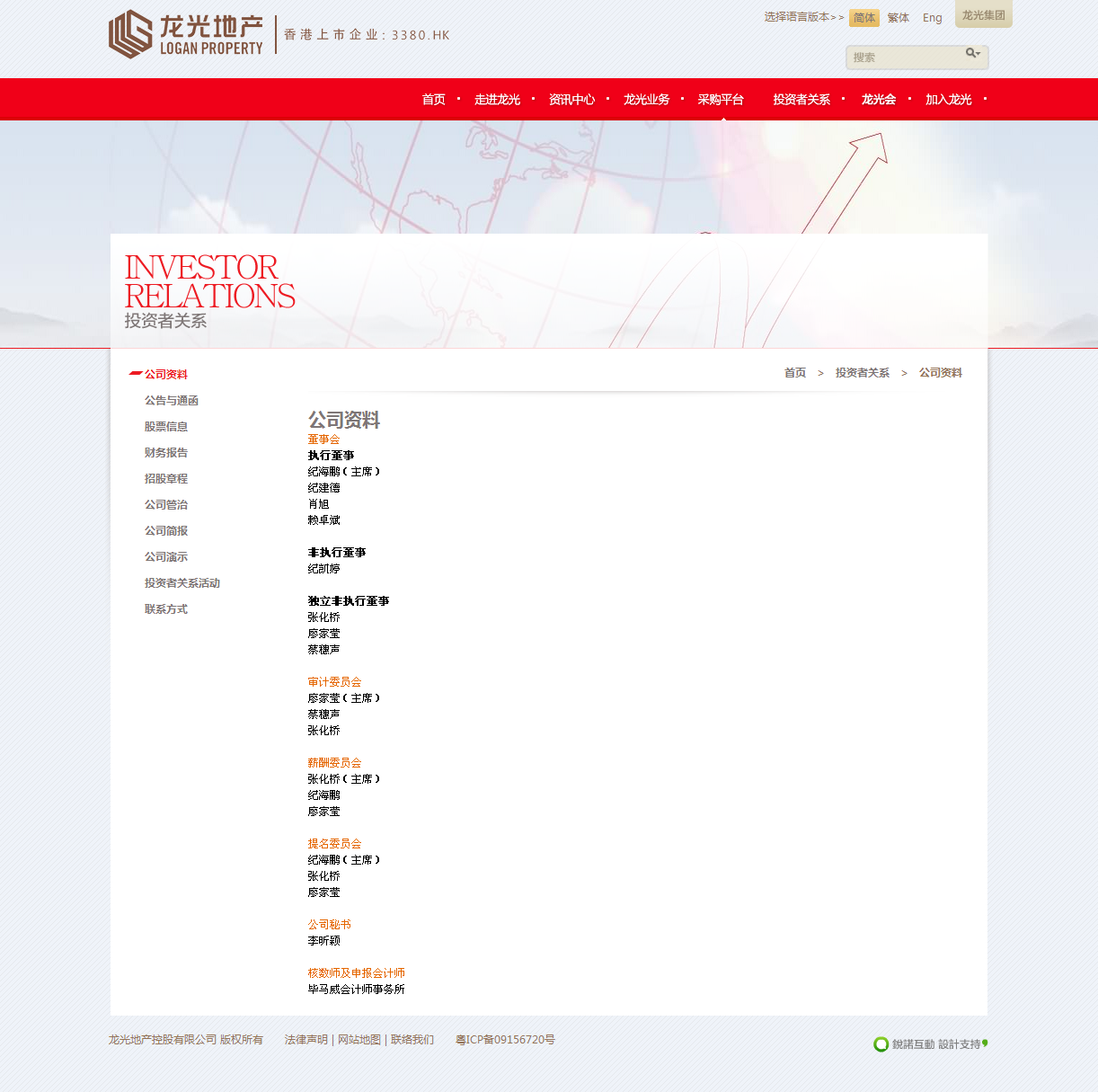The image size is (1098, 1092).
Task: Select 联系方式 in the sidebar
Action: [x=166, y=609]
